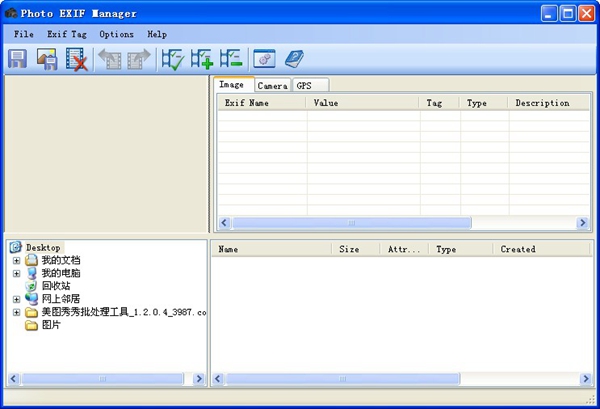Expand the 我的文档 tree node
The width and height of the screenshot is (600, 409).
click(16, 260)
